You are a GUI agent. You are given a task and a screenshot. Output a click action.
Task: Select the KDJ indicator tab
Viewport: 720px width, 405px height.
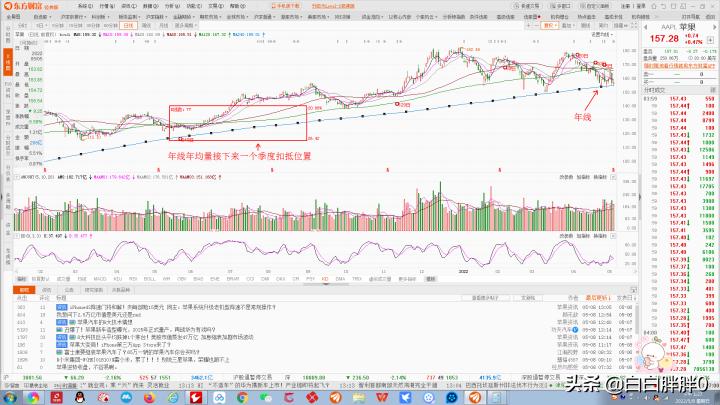click(x=118, y=279)
